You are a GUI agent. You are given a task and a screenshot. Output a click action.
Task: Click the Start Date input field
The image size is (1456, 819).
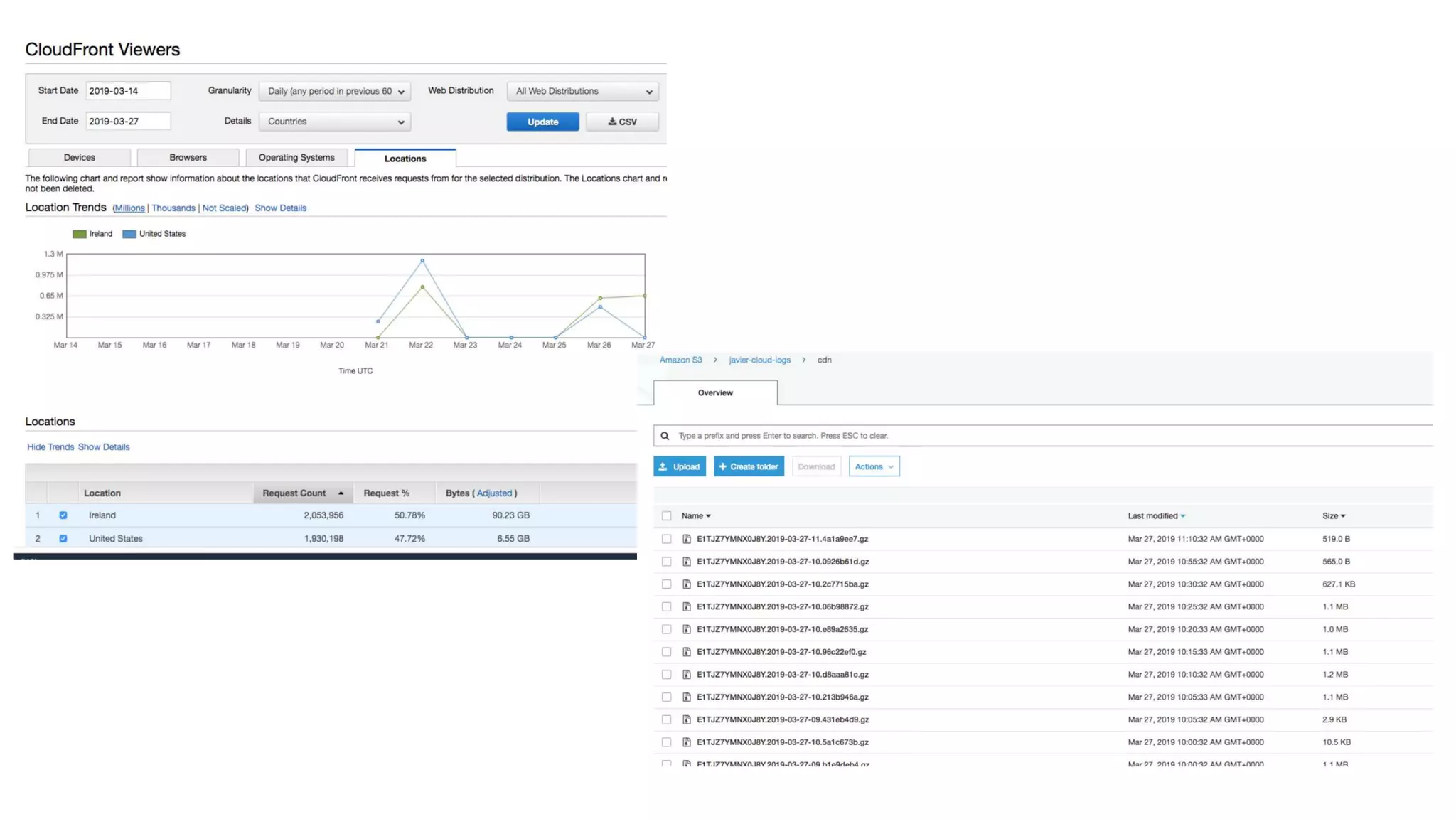(x=128, y=91)
